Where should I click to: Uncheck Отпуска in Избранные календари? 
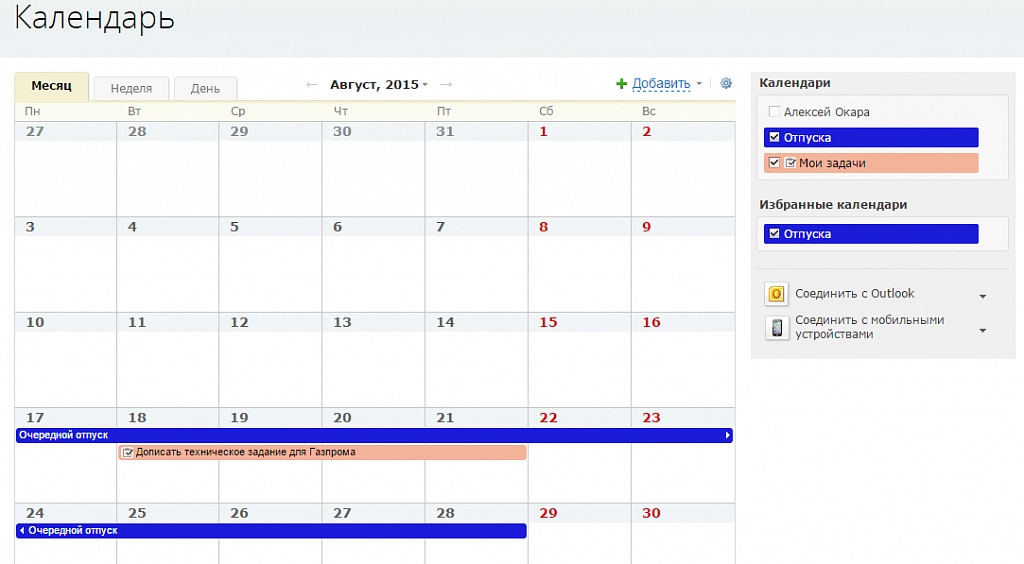(773, 234)
